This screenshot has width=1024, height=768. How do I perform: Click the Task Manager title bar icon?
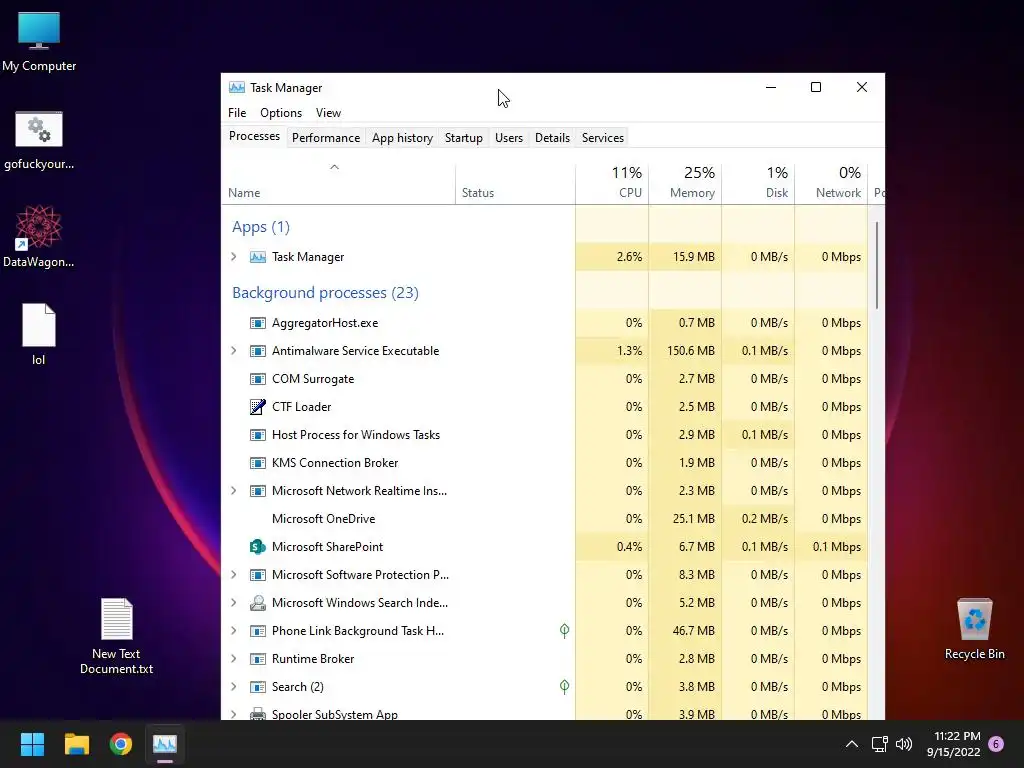pos(236,88)
